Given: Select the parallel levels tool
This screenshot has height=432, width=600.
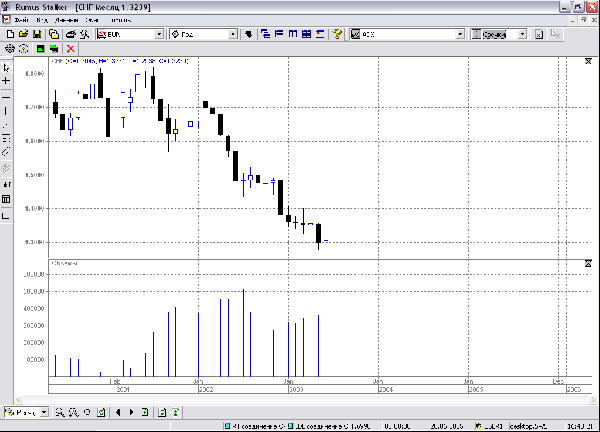Looking at the screenshot, I should (x=6, y=138).
